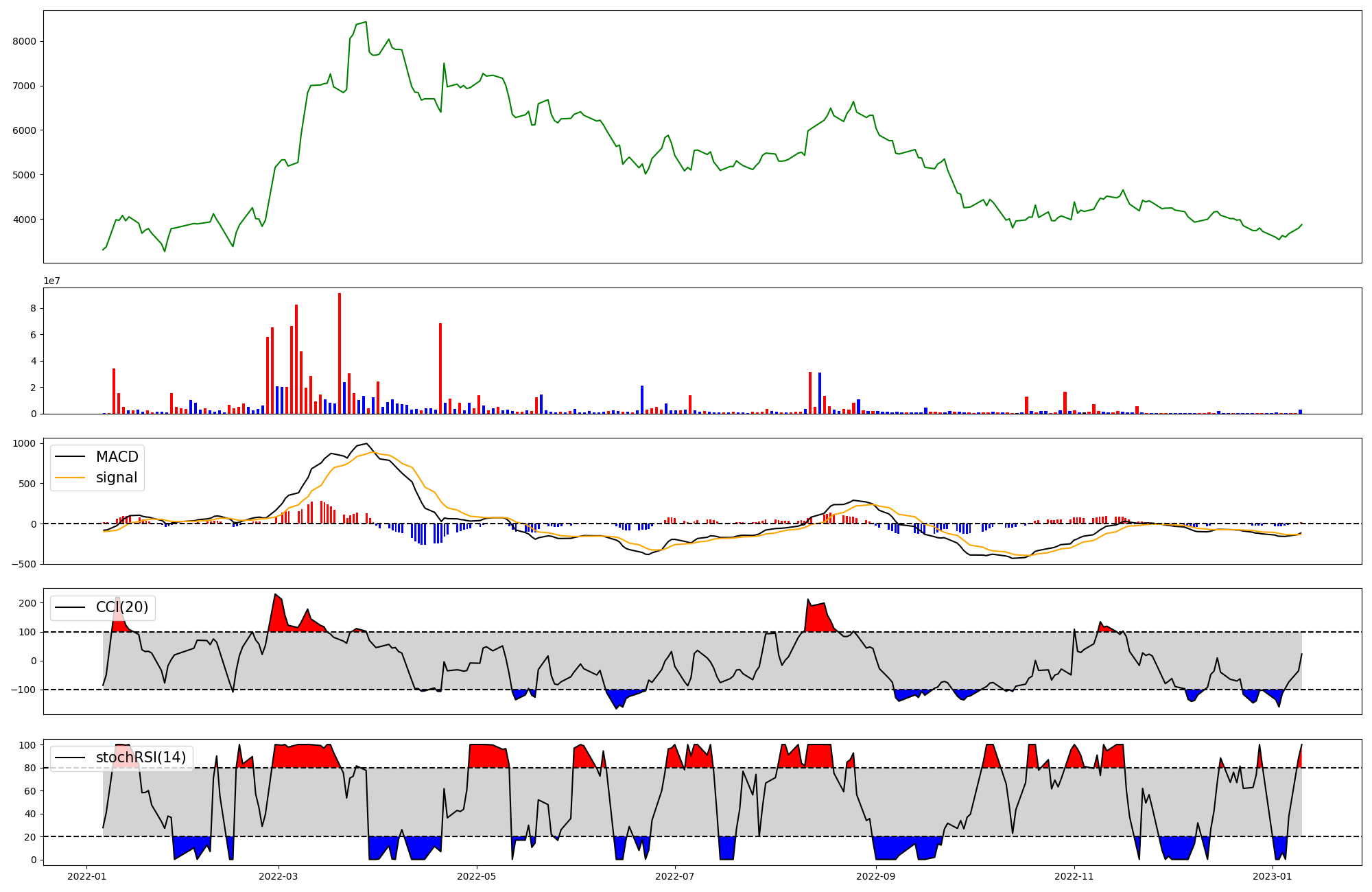1372x892 pixels.
Task: Click the MACD legend label
Action: (x=117, y=457)
